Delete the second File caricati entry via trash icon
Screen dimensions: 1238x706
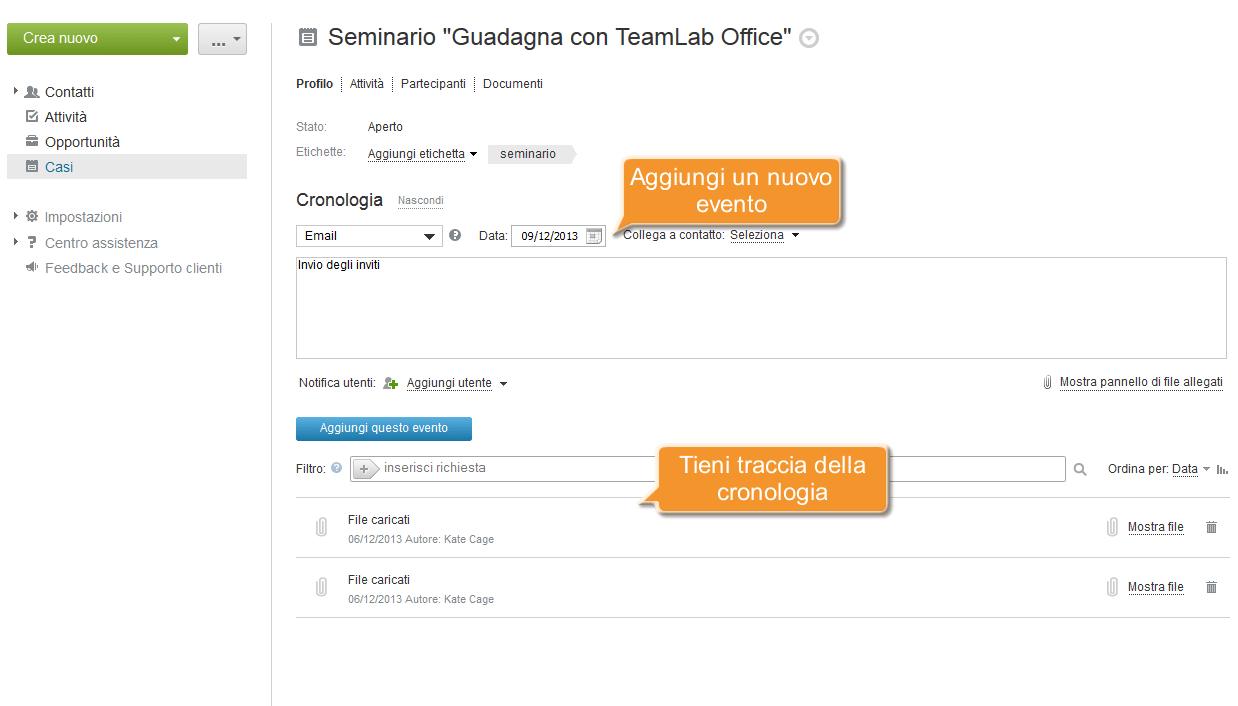point(1211,587)
